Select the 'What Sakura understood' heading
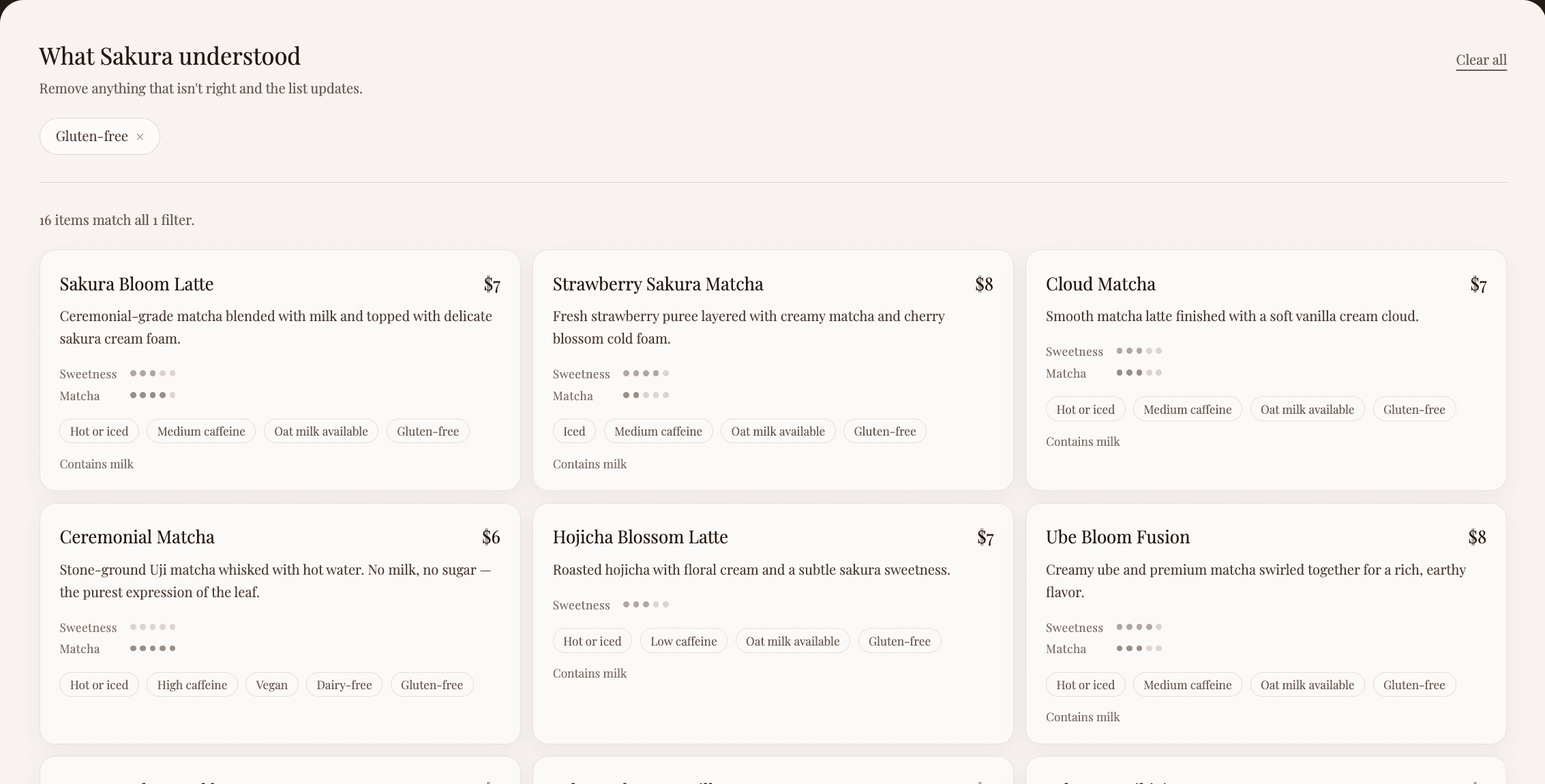The height and width of the screenshot is (784, 1545). click(x=170, y=56)
